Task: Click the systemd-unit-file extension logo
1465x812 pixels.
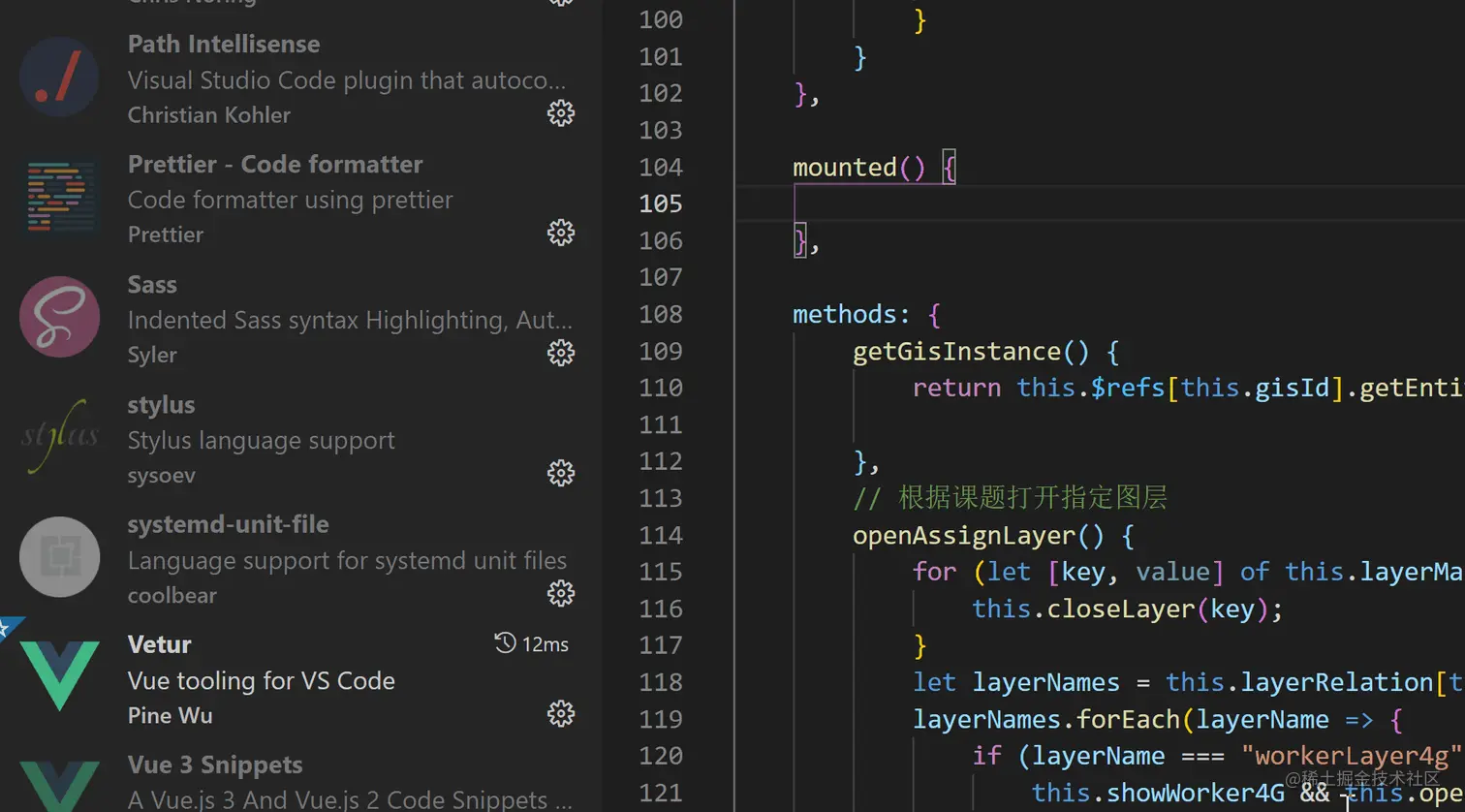Action: point(60,557)
